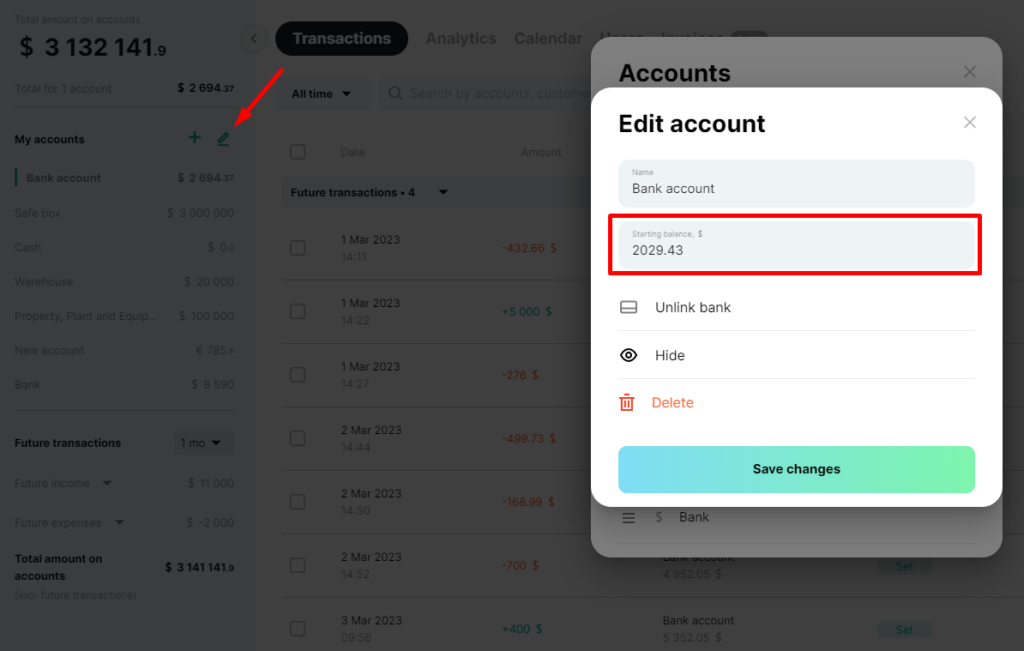Click the Unlink bank card icon
The image size is (1024, 651).
pos(628,307)
